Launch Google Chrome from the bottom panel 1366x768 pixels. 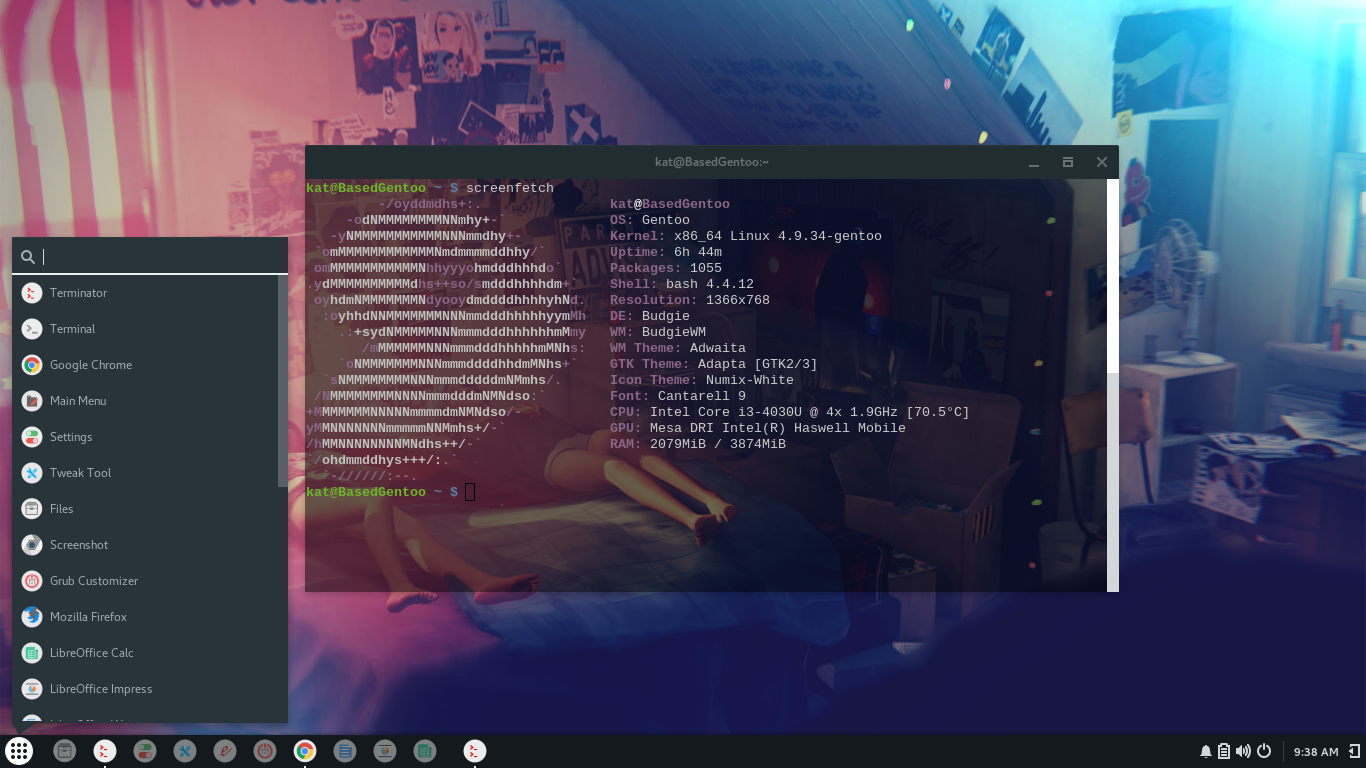coord(305,751)
